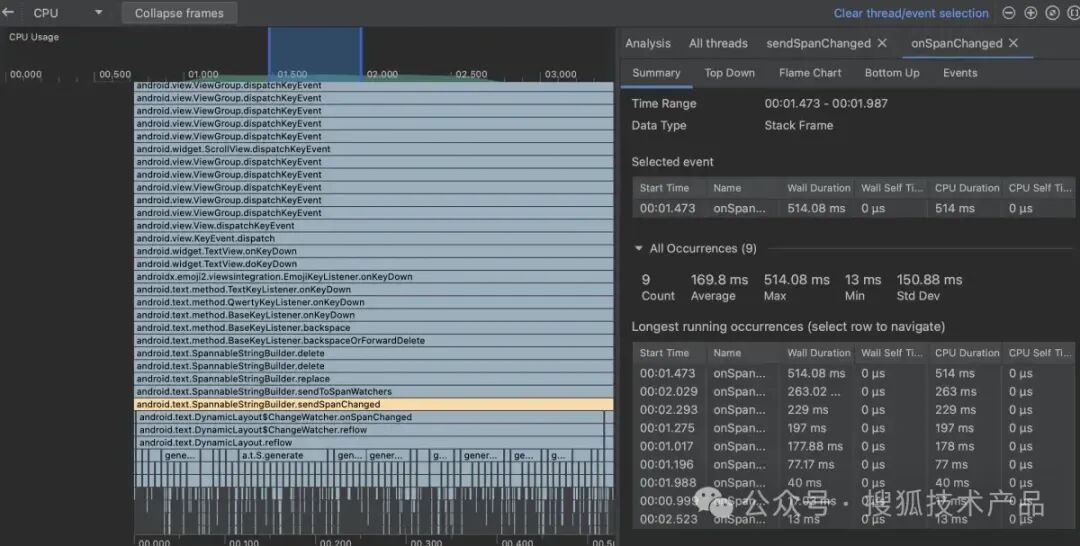This screenshot has width=1080, height=546.
Task: Collapse the All Occurrences section
Action: click(x=638, y=249)
